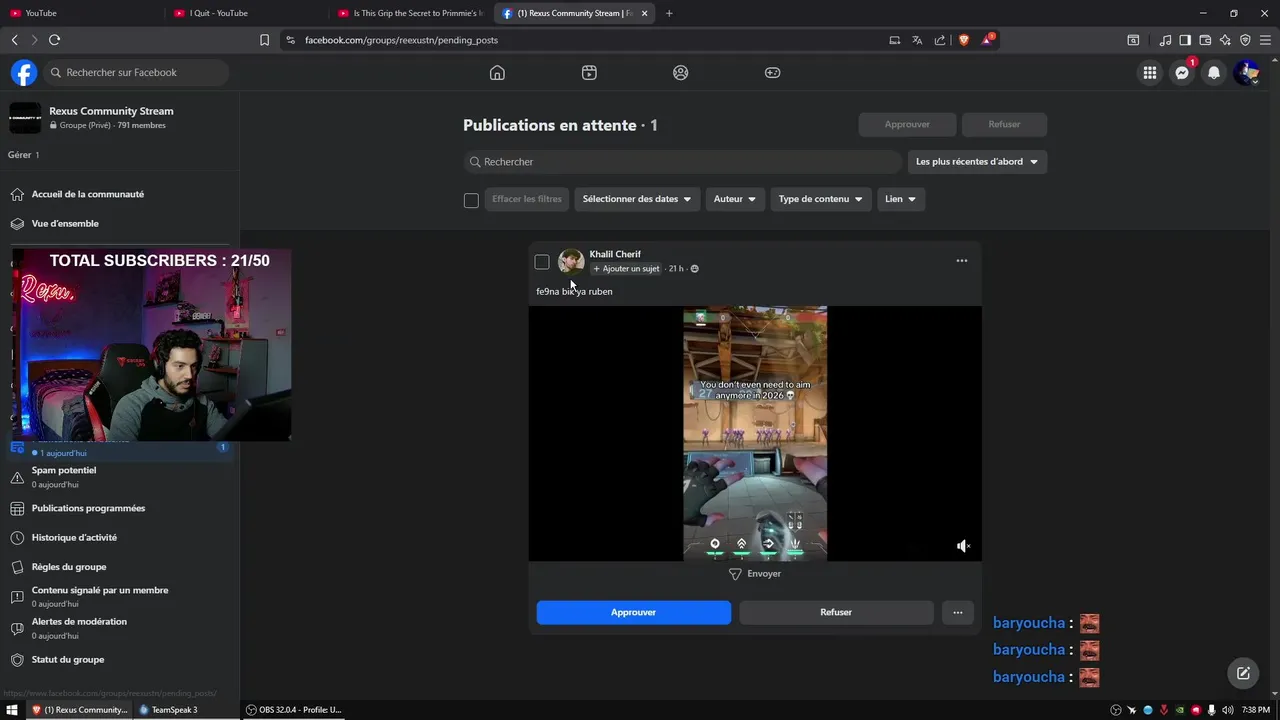The width and height of the screenshot is (1280, 720).
Task: Focus the Rechercher sur Facebook search box
Action: click(x=138, y=72)
